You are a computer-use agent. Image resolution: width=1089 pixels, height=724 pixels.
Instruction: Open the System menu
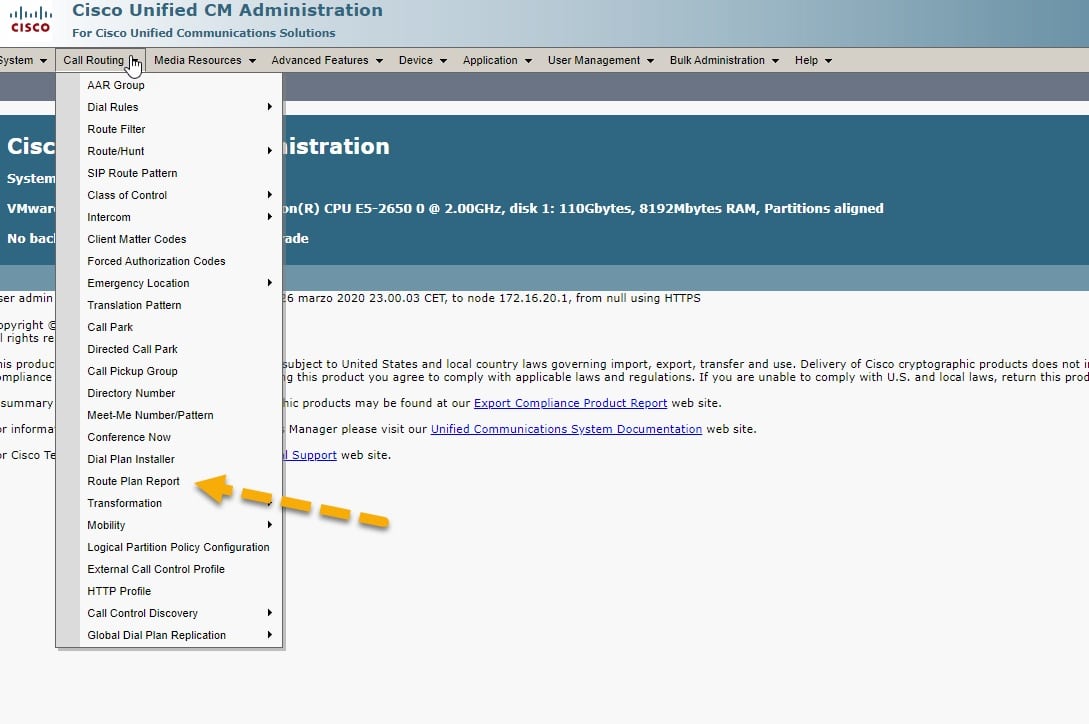23,60
